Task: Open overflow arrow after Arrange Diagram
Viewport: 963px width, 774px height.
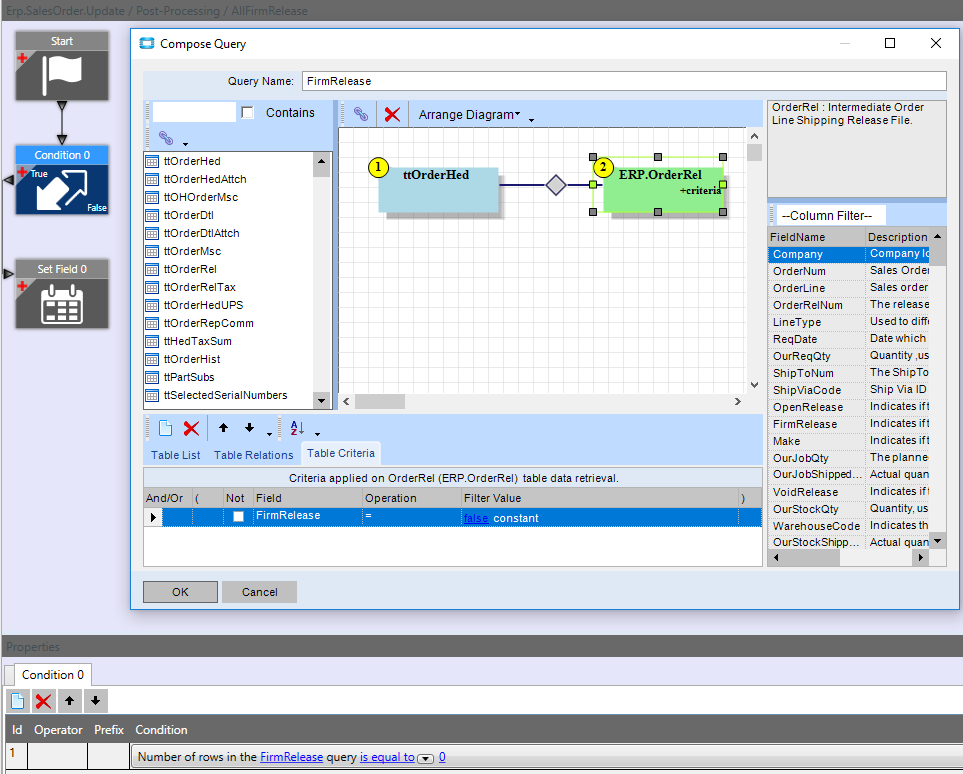Action: point(531,120)
